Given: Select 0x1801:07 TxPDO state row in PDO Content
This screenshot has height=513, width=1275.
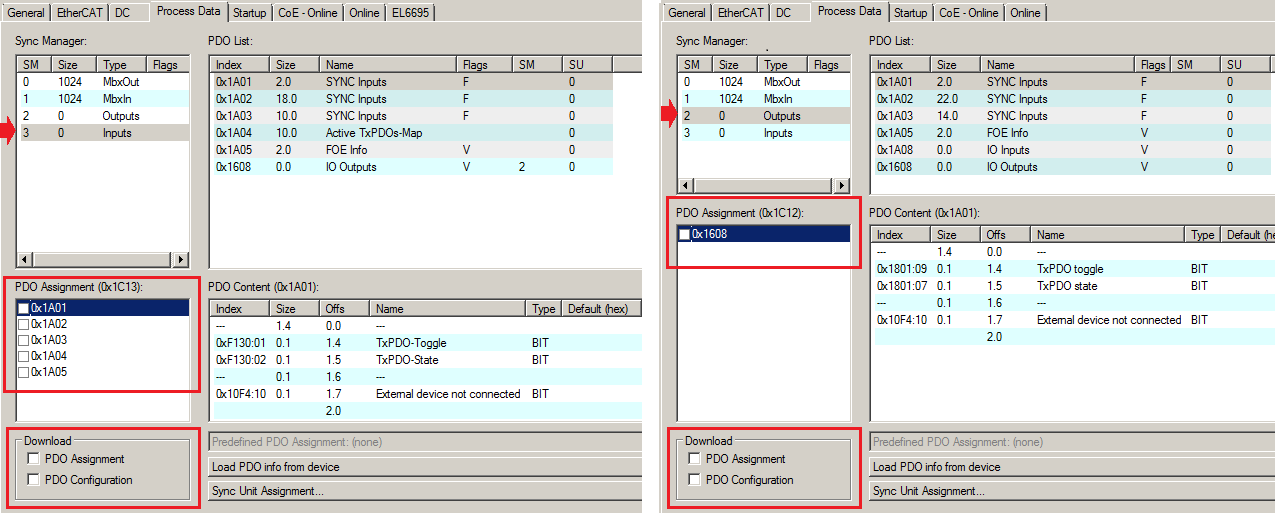Looking at the screenshot, I should [1073, 286].
